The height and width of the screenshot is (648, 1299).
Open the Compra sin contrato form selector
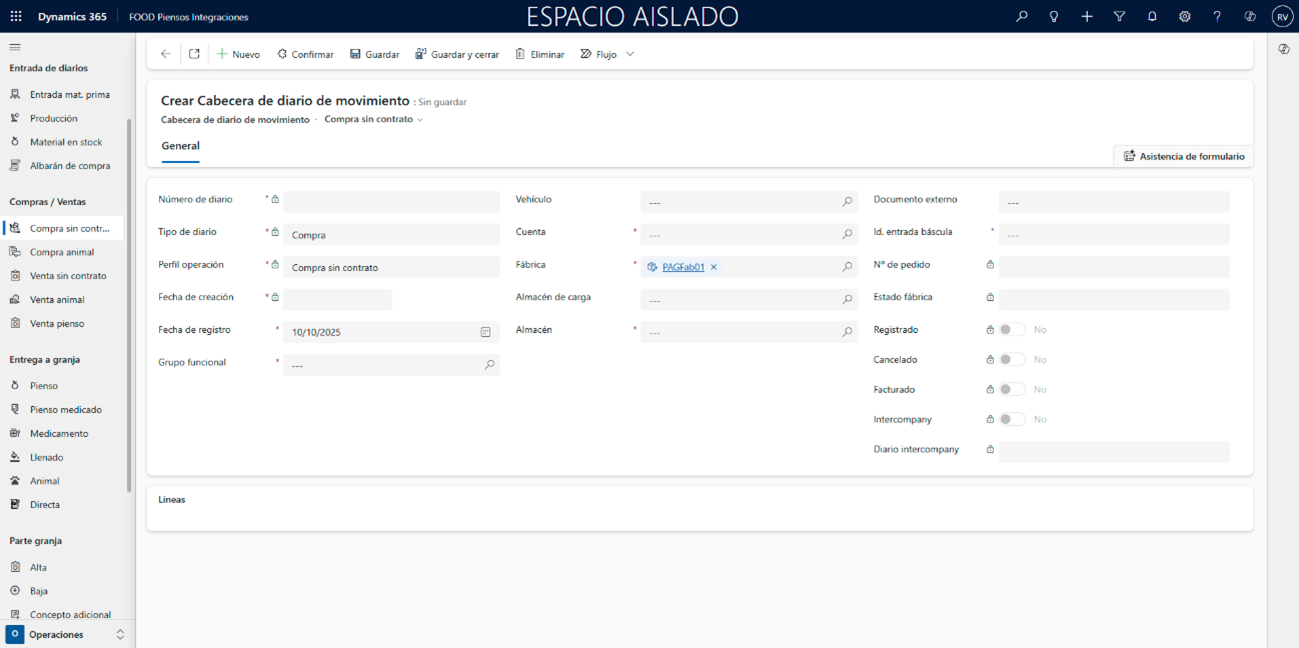(x=373, y=120)
